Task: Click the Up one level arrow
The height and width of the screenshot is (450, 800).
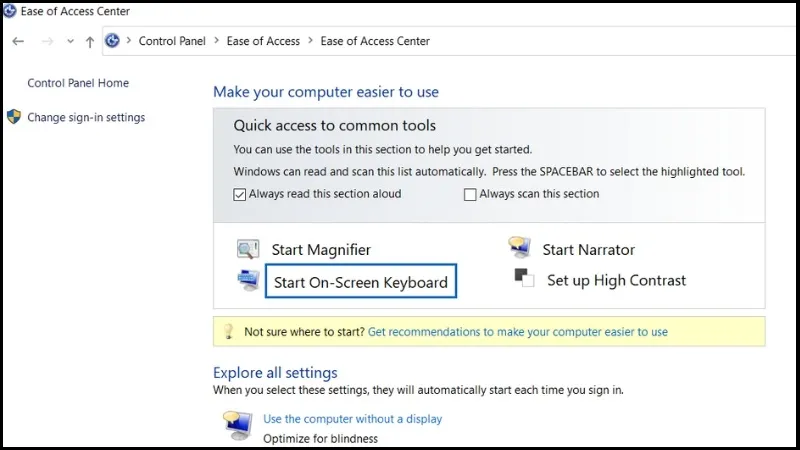Action: tap(90, 41)
